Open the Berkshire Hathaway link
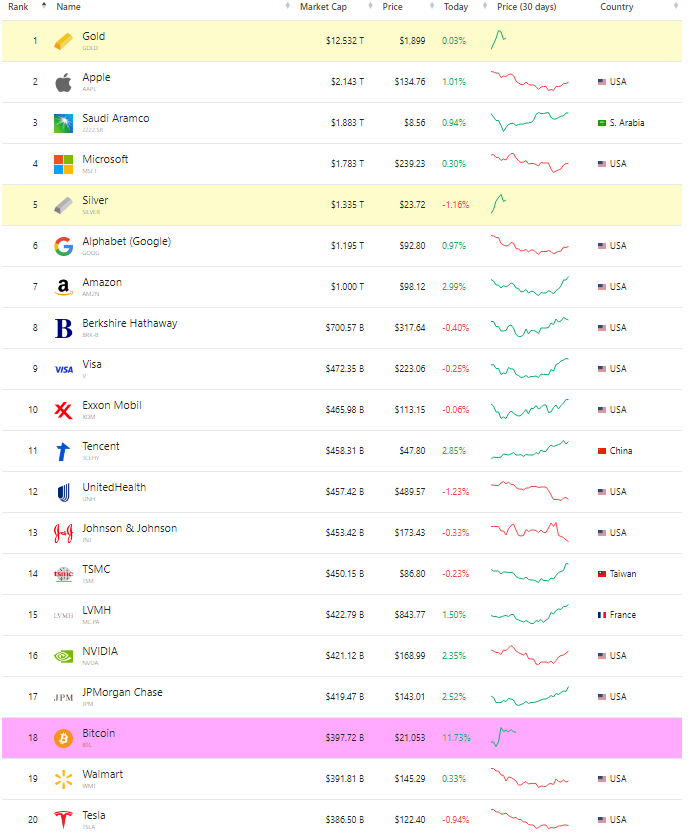The width and height of the screenshot is (688, 832). click(x=129, y=323)
